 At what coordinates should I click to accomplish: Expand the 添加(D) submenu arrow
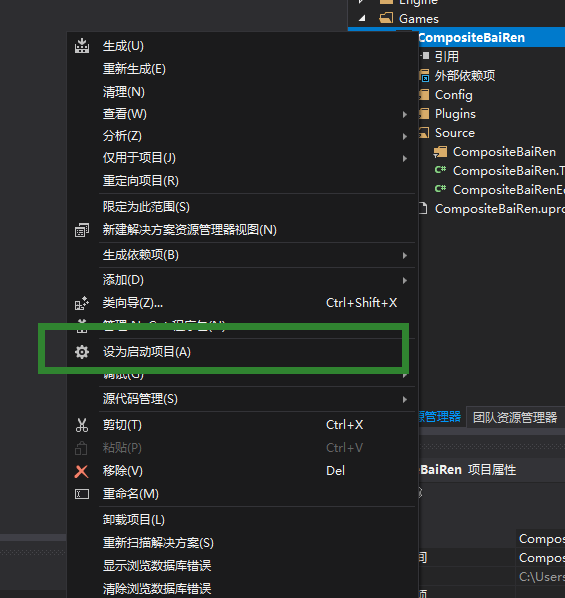pyautogui.click(x=405, y=281)
